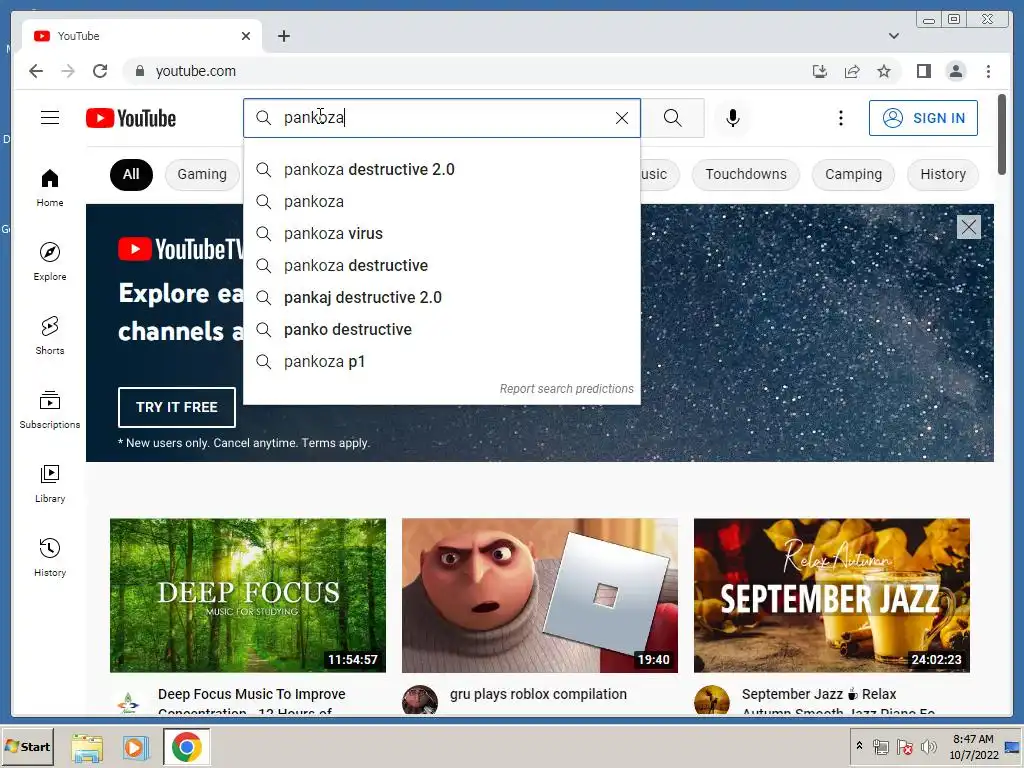Open the September Jazz thumbnail

[831, 595]
